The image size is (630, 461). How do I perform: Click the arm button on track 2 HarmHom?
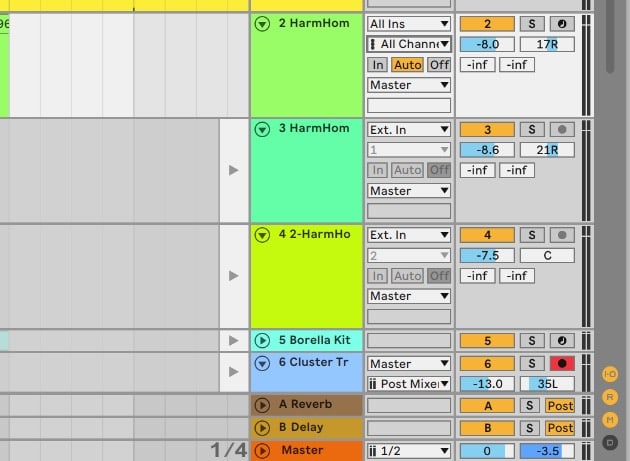(562, 23)
